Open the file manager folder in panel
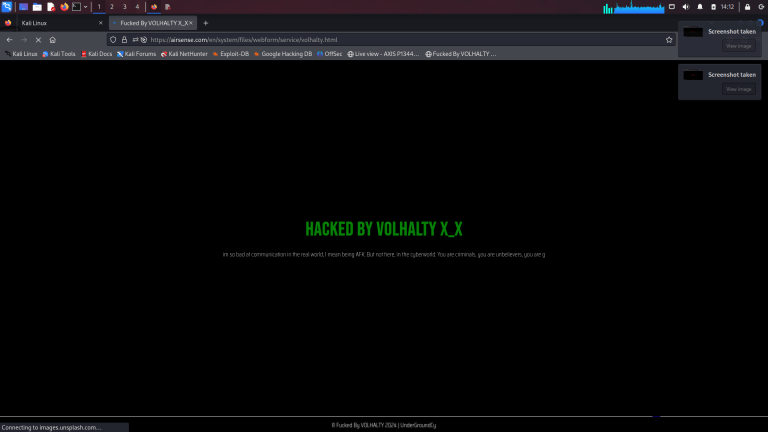Viewport: 768px width, 432px height. click(x=37, y=7)
